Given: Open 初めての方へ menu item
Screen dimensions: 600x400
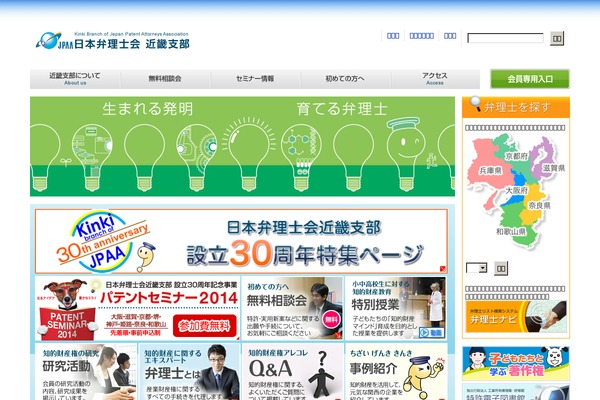Looking at the screenshot, I should pos(345,79).
